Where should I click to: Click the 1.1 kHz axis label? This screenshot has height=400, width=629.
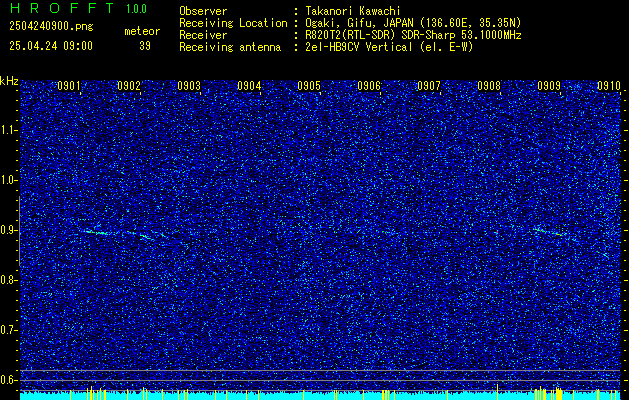click(x=8, y=130)
